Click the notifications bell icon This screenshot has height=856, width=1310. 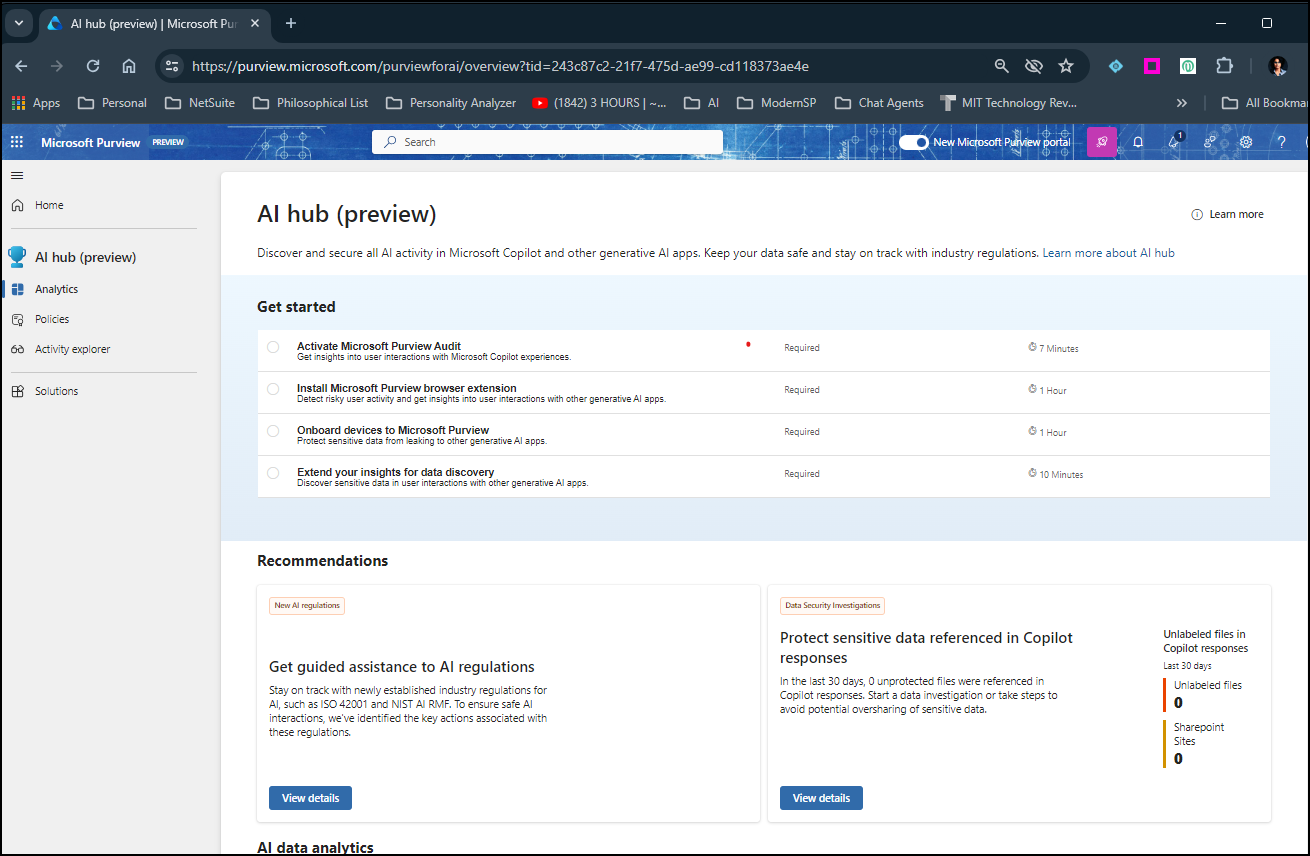[x=1138, y=142]
